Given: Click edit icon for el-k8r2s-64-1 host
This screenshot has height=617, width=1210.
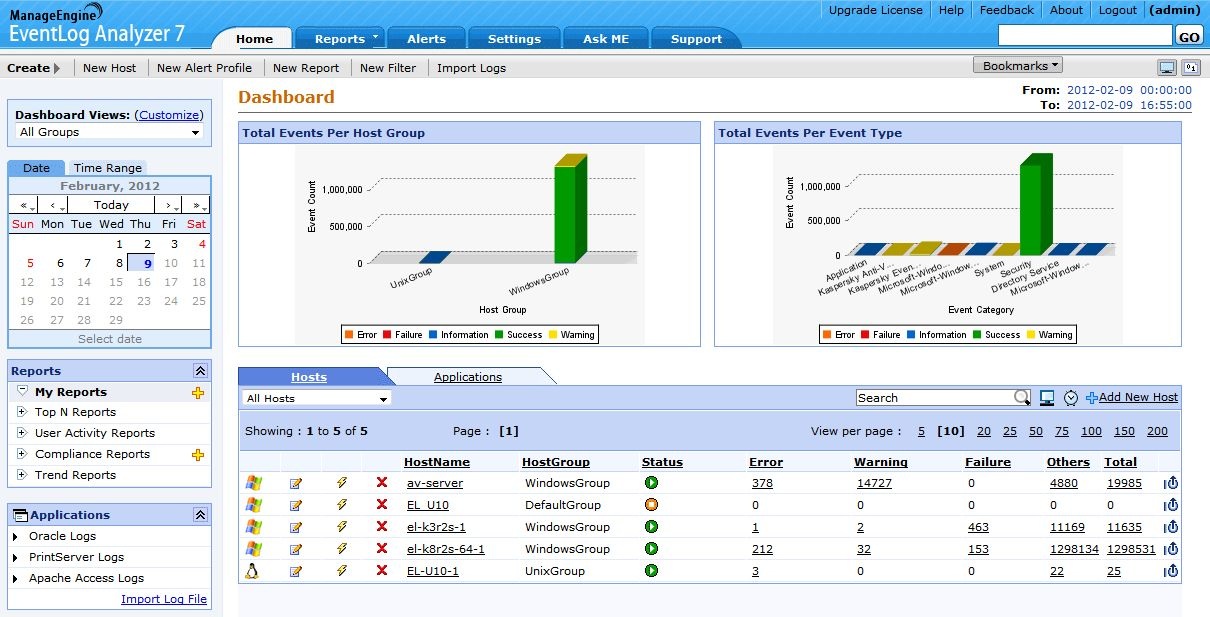Looking at the screenshot, I should pyautogui.click(x=296, y=549).
